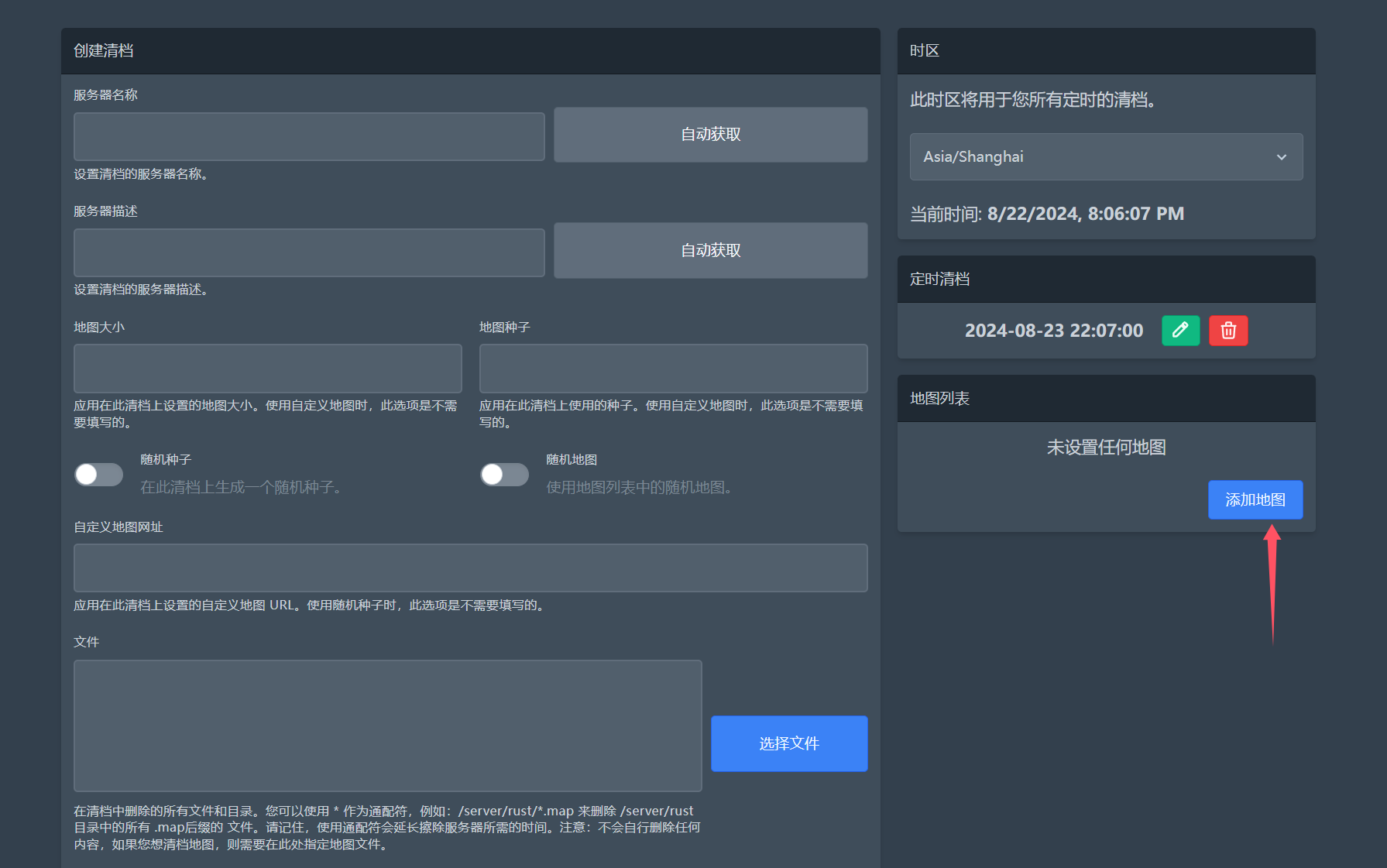
Task: Click the 随机地图 label
Action: (x=572, y=459)
